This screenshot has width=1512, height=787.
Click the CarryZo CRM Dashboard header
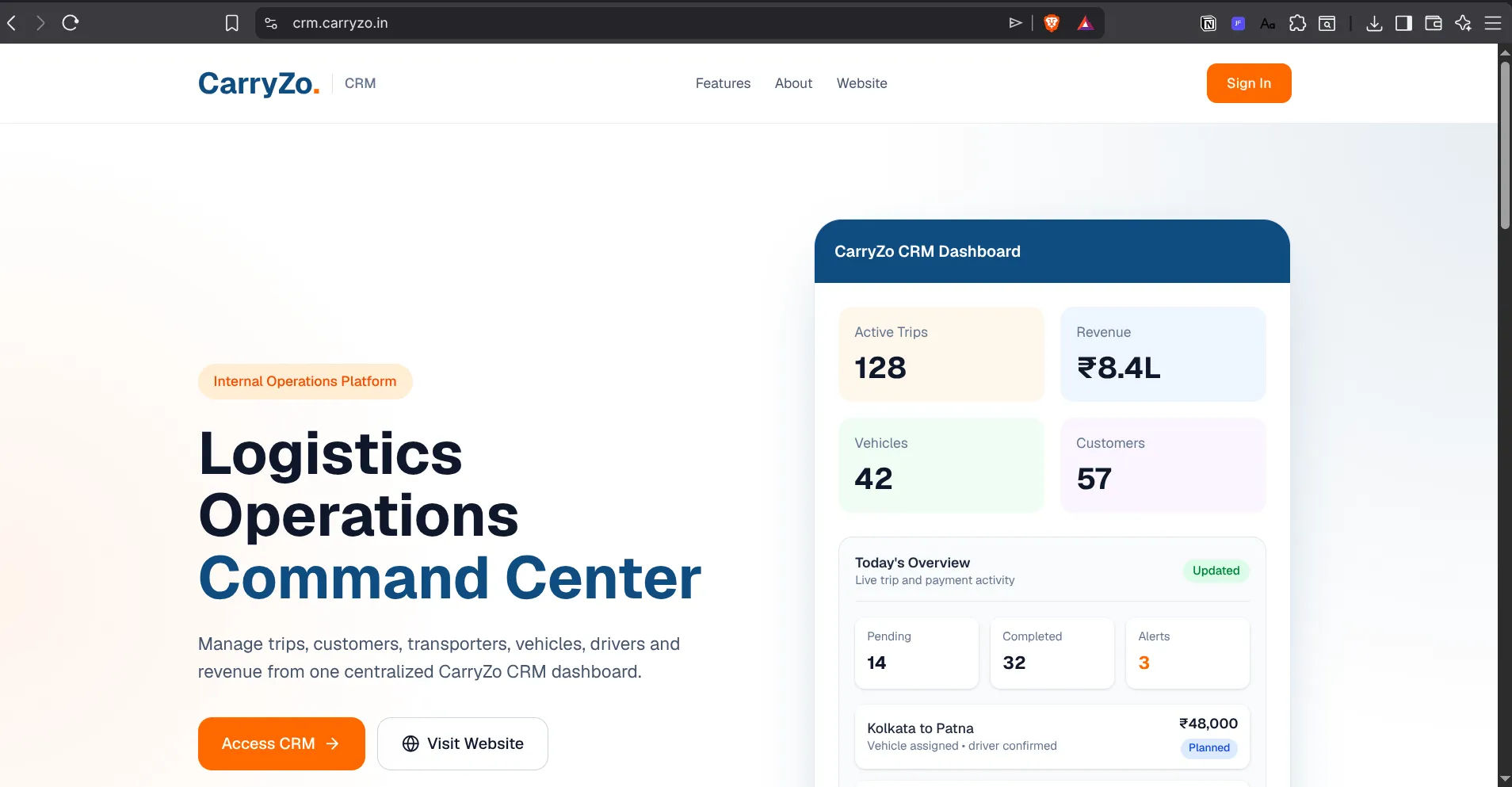[x=1052, y=251]
